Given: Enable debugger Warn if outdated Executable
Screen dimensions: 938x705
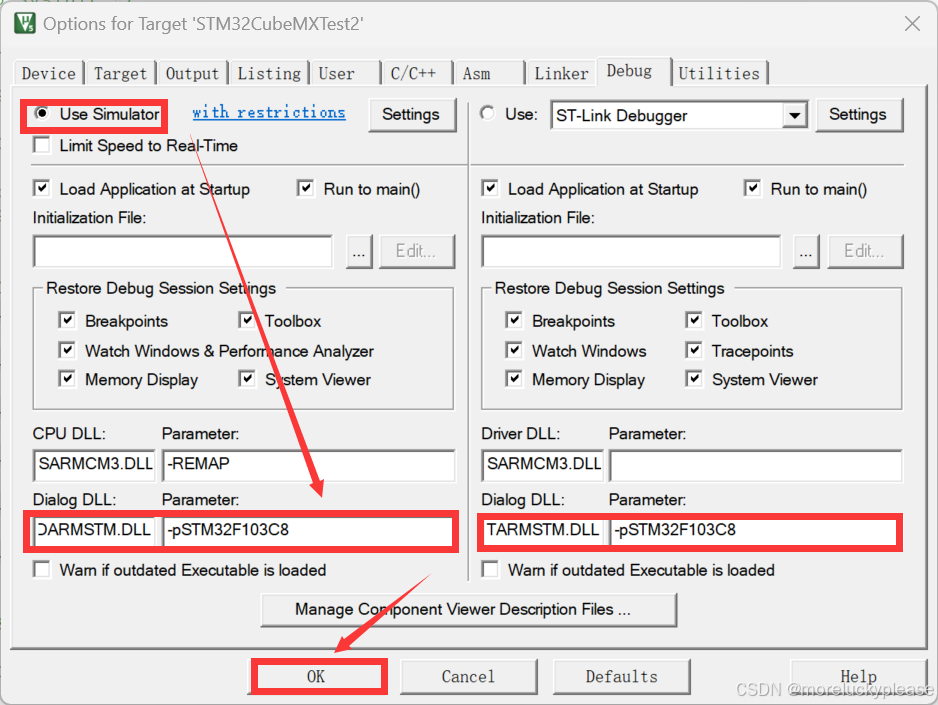Looking at the screenshot, I should [489, 569].
